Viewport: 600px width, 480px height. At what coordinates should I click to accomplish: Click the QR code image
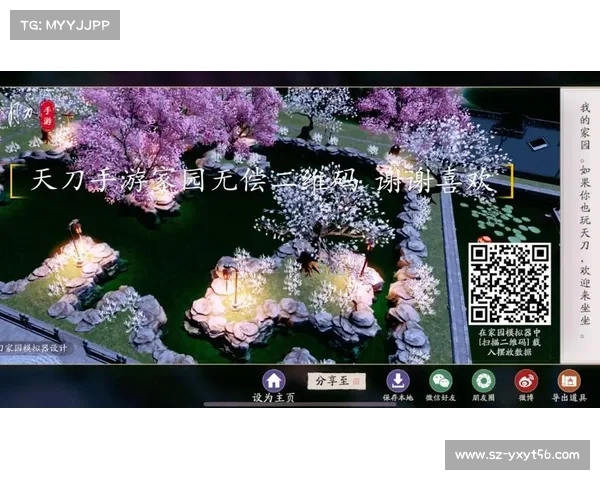coord(509,283)
